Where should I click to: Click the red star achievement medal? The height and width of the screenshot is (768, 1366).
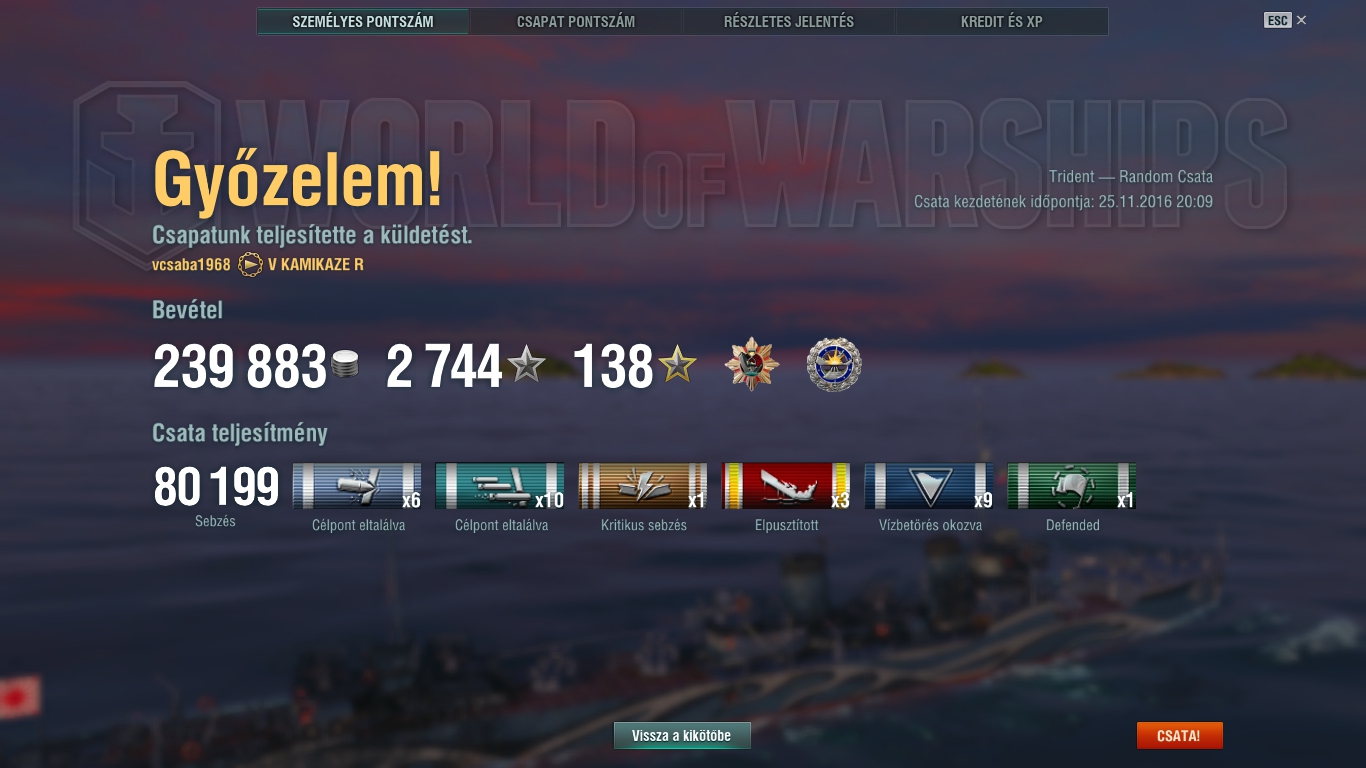(x=752, y=365)
